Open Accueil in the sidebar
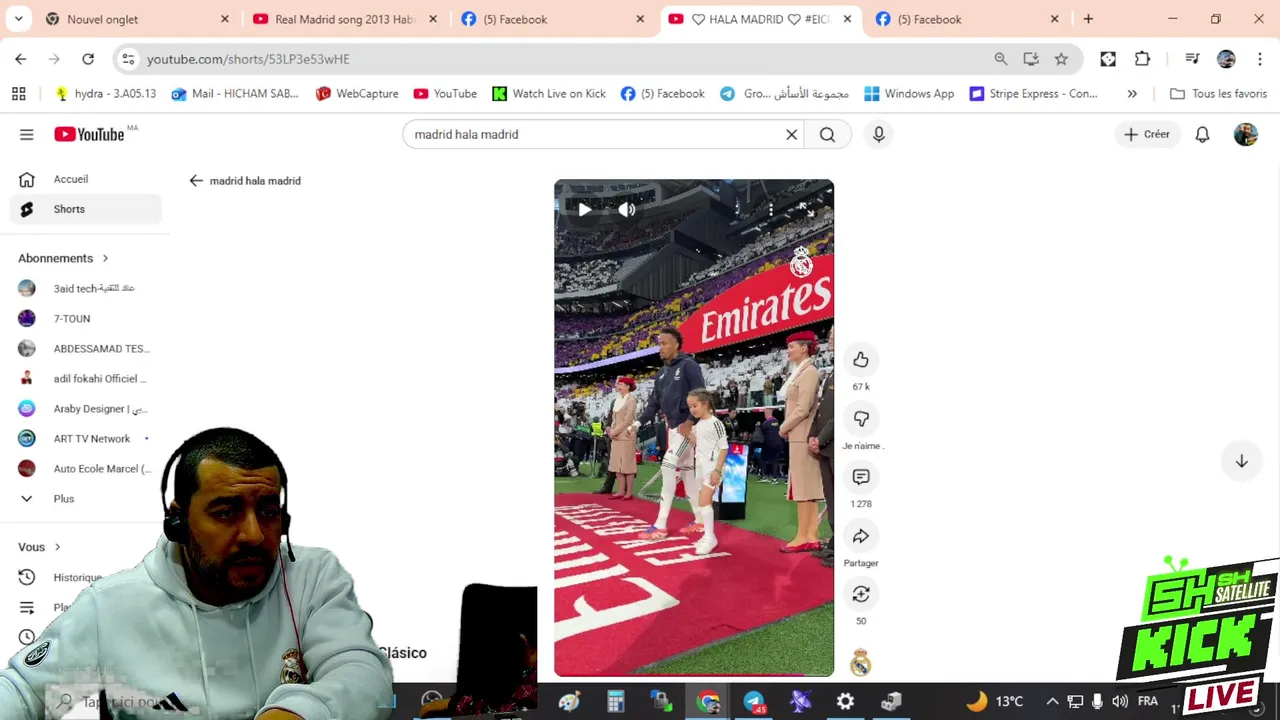The height and width of the screenshot is (720, 1280). click(x=85, y=179)
